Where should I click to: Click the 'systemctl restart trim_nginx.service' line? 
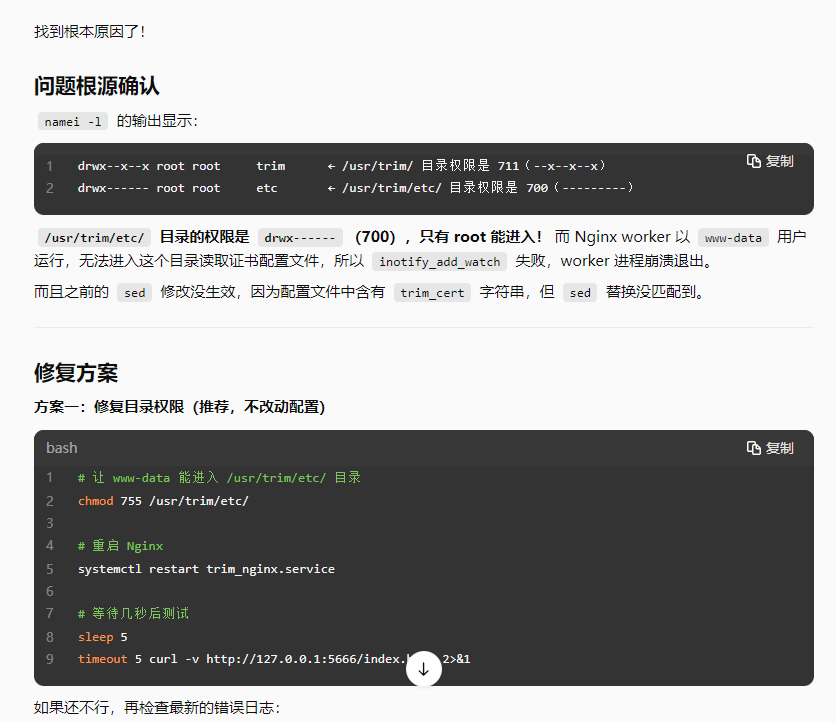206,569
